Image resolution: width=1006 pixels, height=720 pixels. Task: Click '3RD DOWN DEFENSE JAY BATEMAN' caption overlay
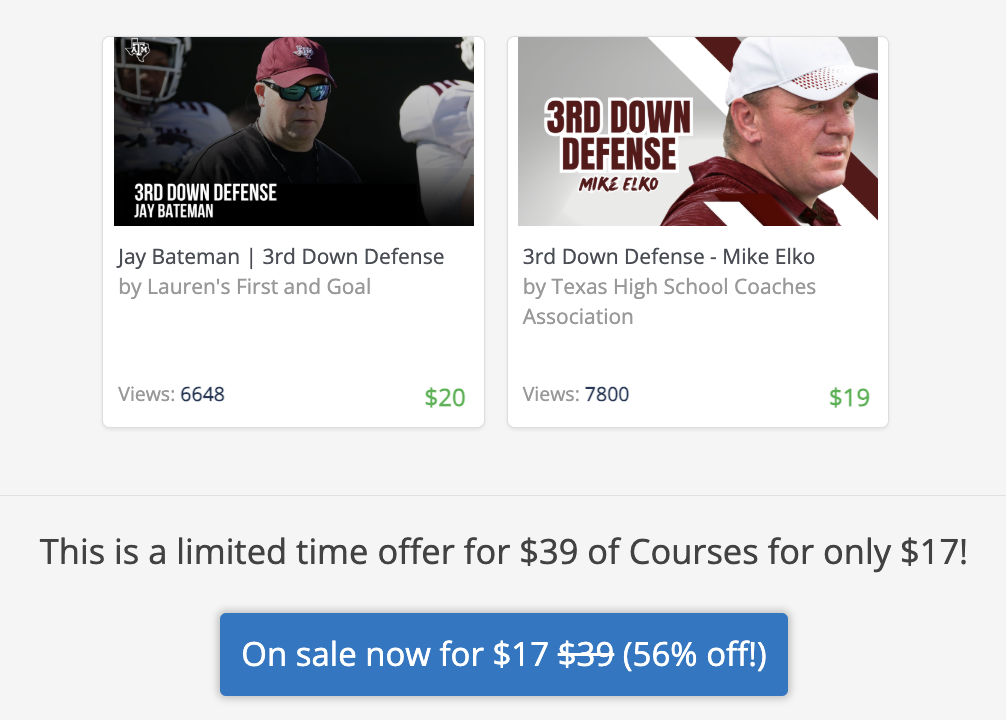coord(205,201)
